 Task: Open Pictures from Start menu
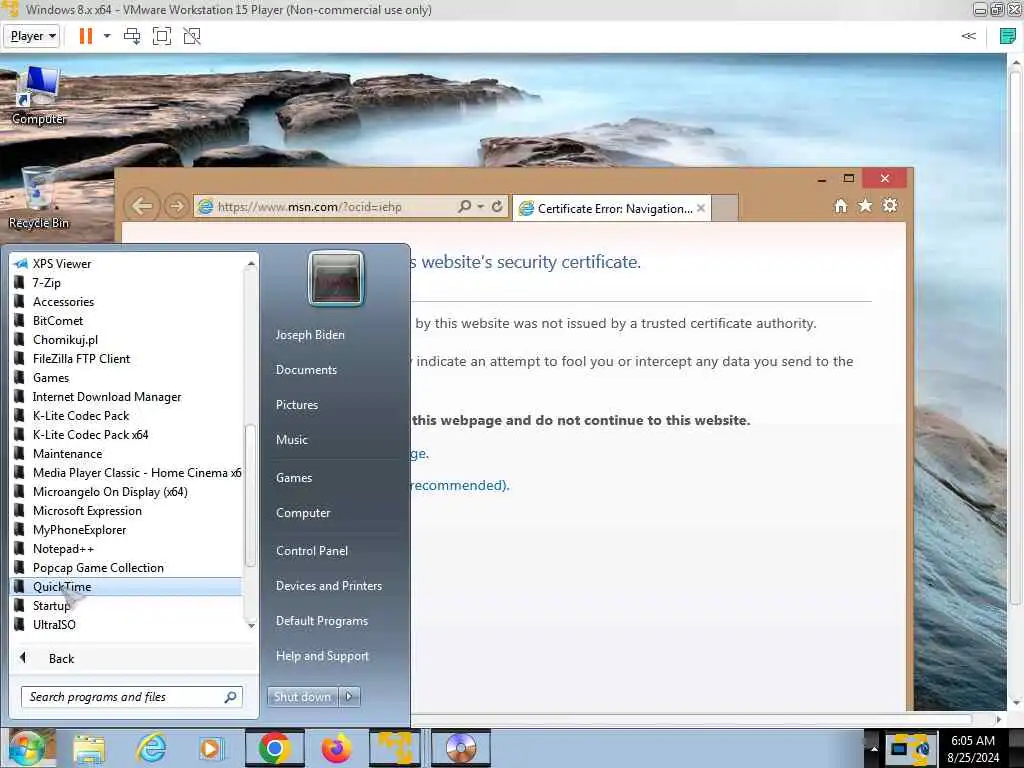(297, 405)
